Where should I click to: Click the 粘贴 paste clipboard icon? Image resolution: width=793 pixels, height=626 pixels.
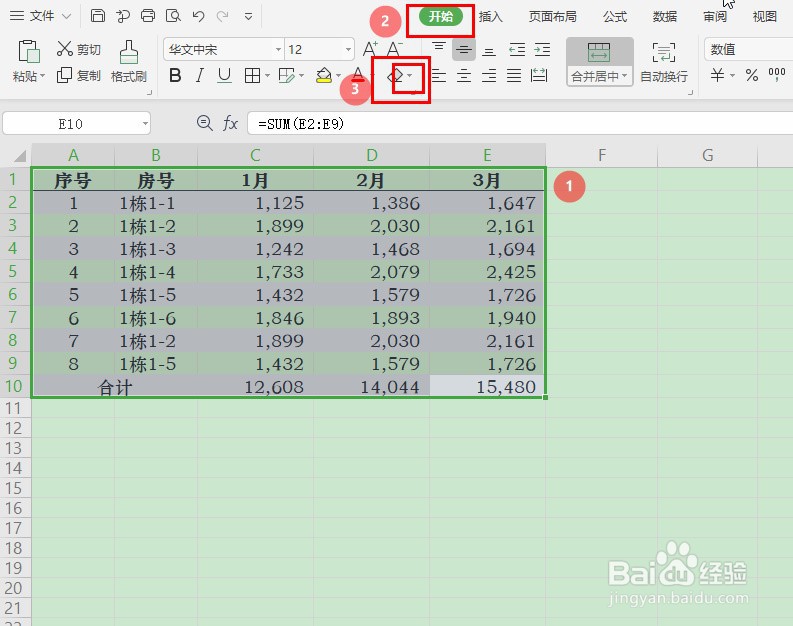(x=29, y=52)
